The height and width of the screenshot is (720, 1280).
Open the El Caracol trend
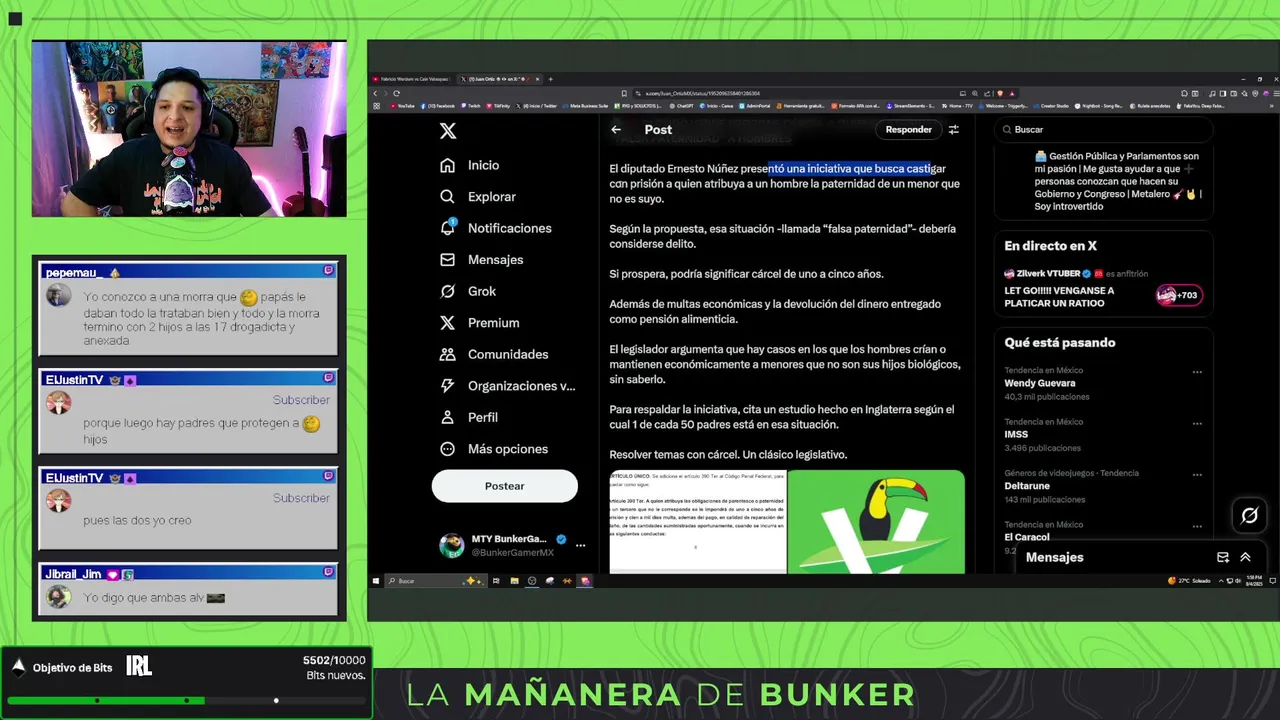1027,537
